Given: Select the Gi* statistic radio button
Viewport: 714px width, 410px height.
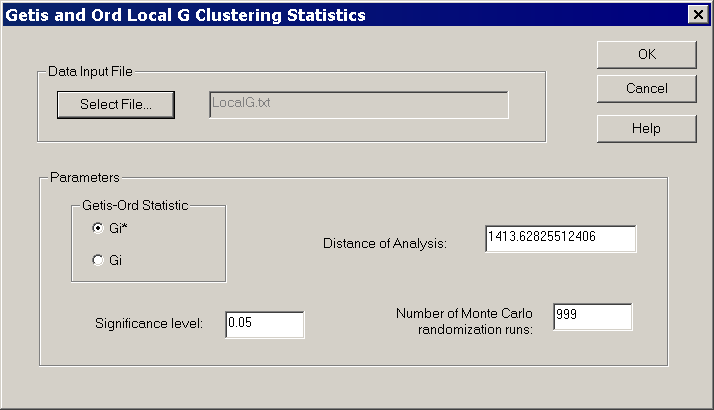Looking at the screenshot, I should pyautogui.click(x=98, y=228).
